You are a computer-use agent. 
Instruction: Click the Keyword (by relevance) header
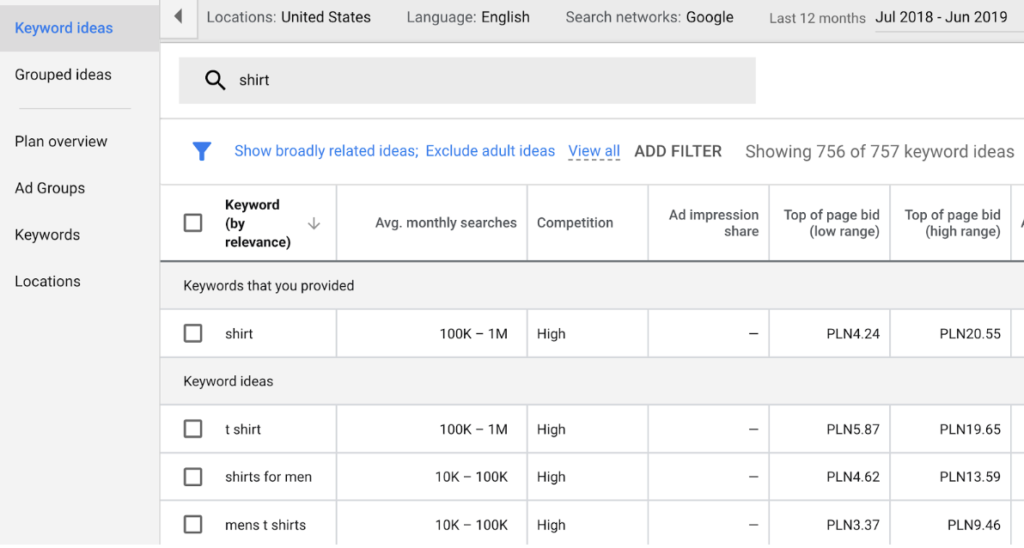tap(257, 223)
